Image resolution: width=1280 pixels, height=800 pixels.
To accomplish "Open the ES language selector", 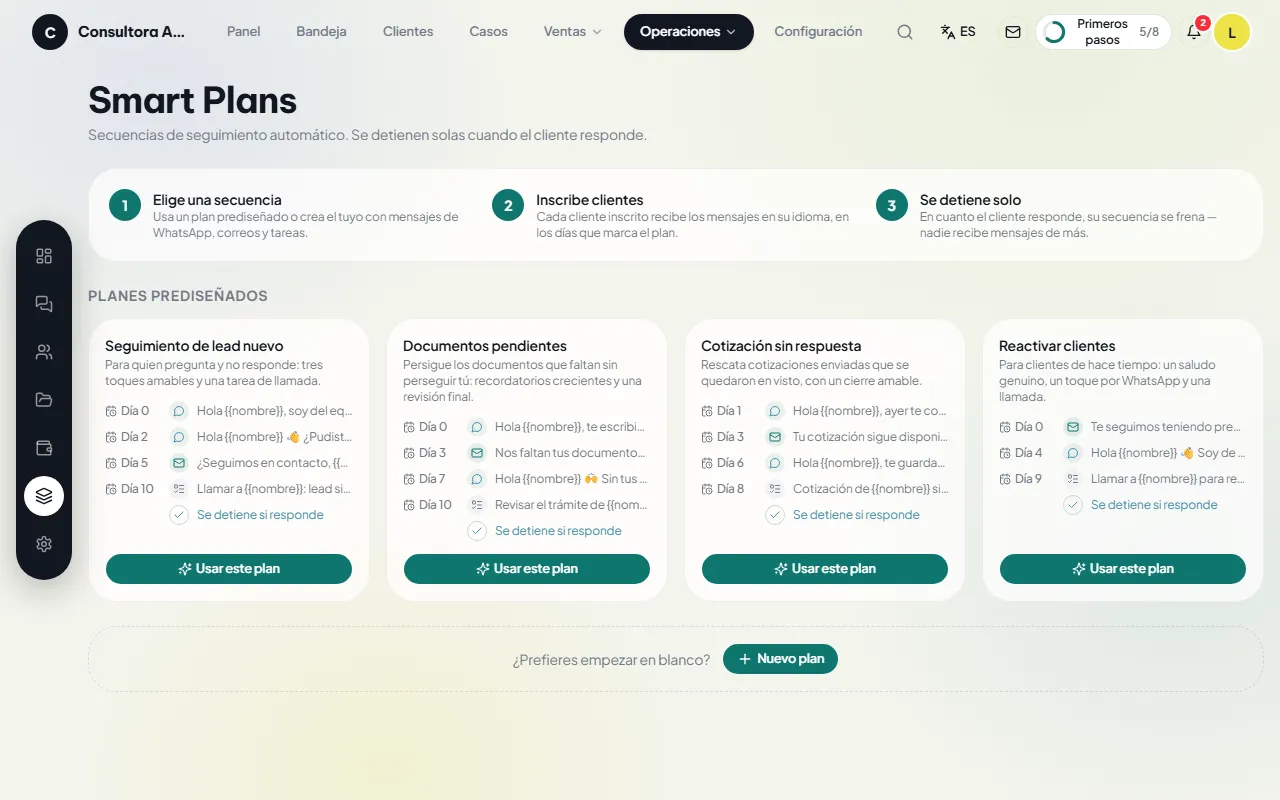I will pyautogui.click(x=958, y=32).
